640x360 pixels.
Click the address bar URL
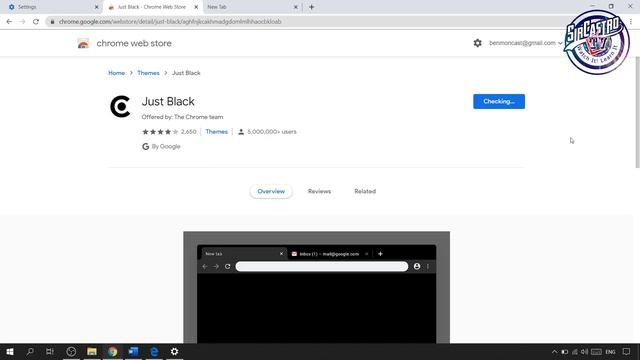click(170, 22)
